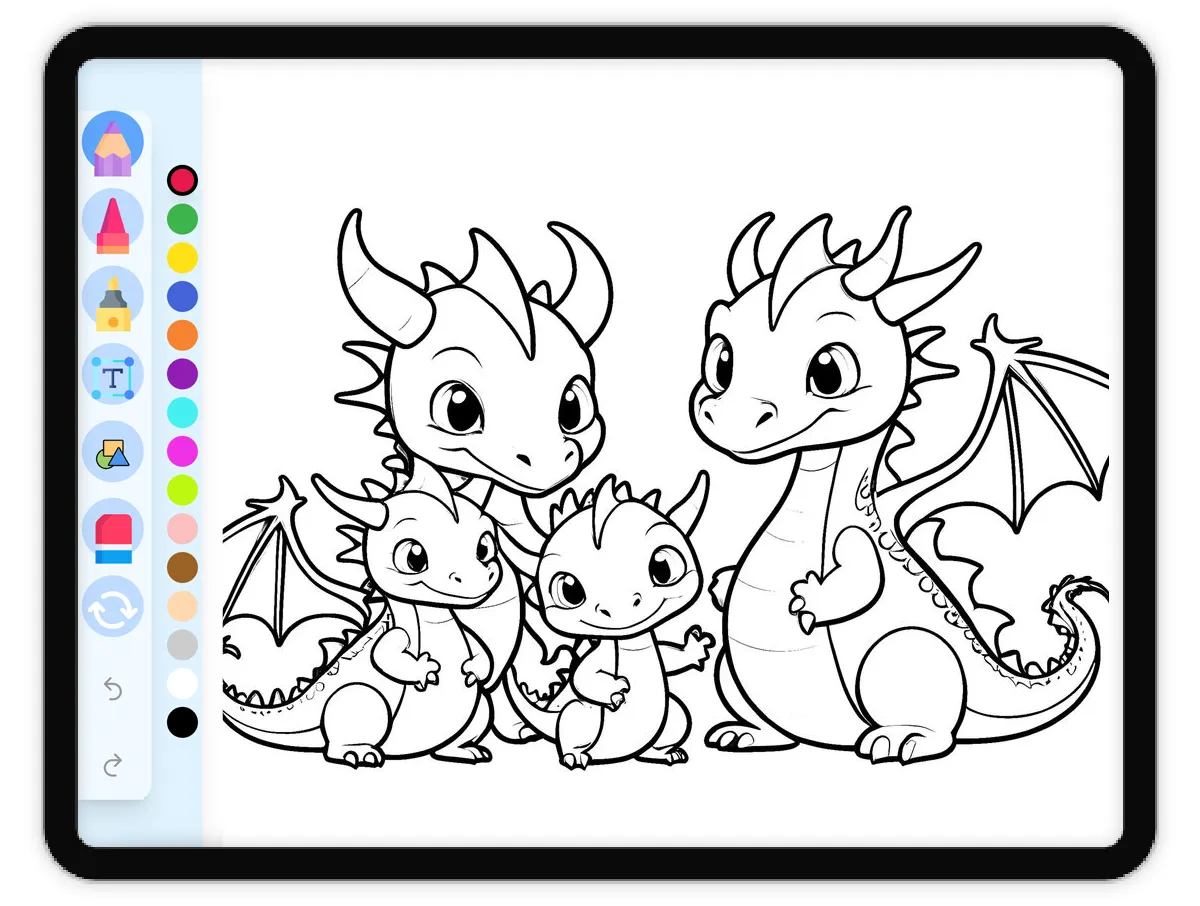Activate the text box tool

pyautogui.click(x=113, y=376)
